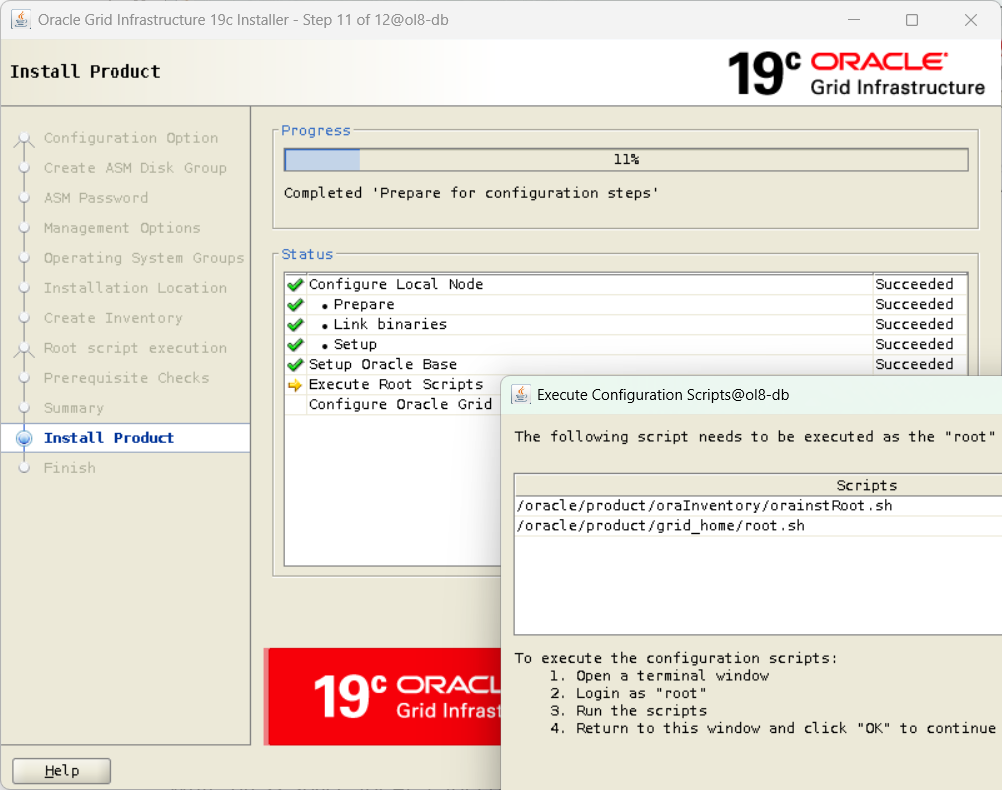Click green check beside Setup row
1002x790 pixels.
(295, 345)
